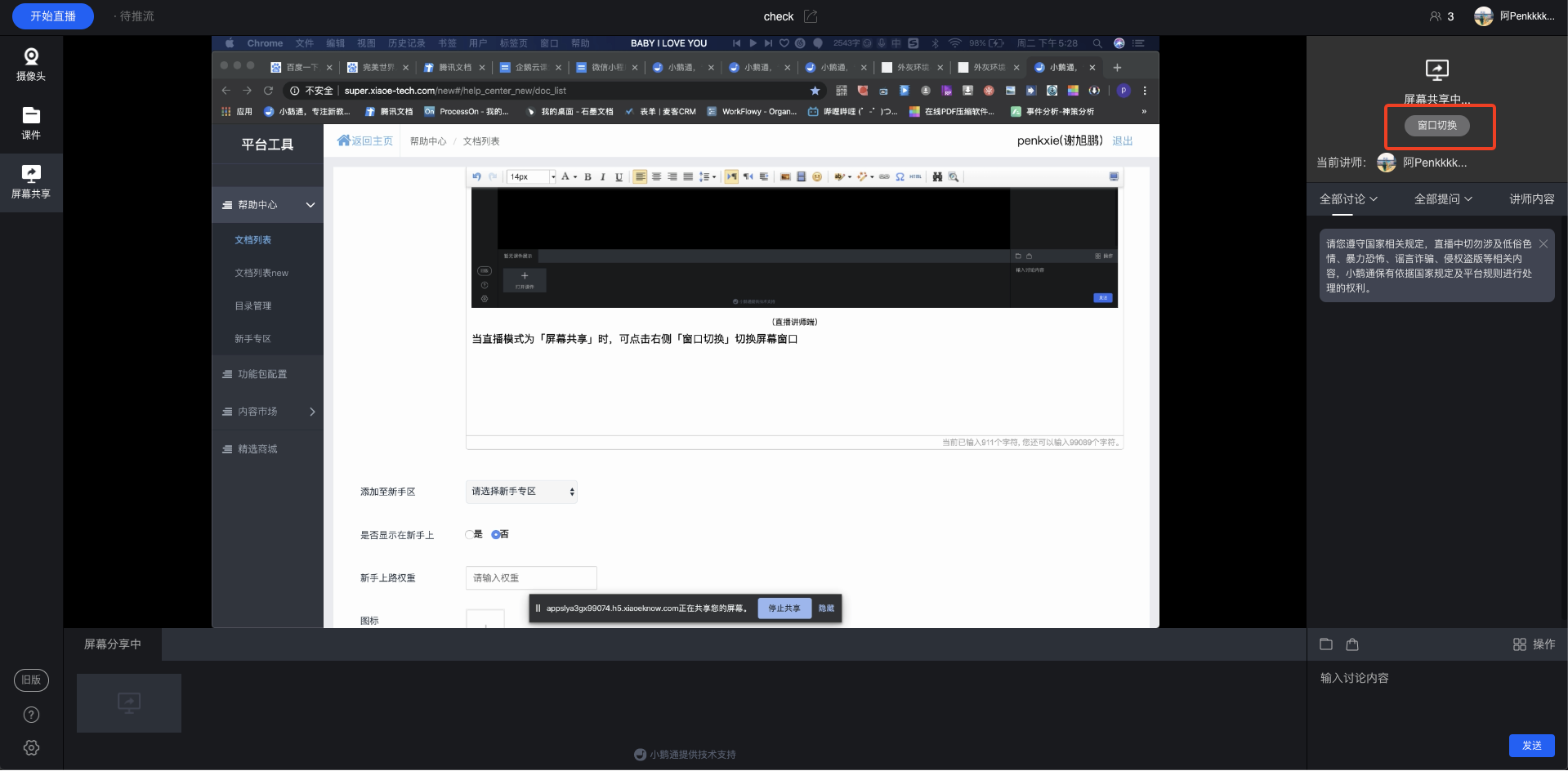Click the share icon next to check title

tap(810, 16)
